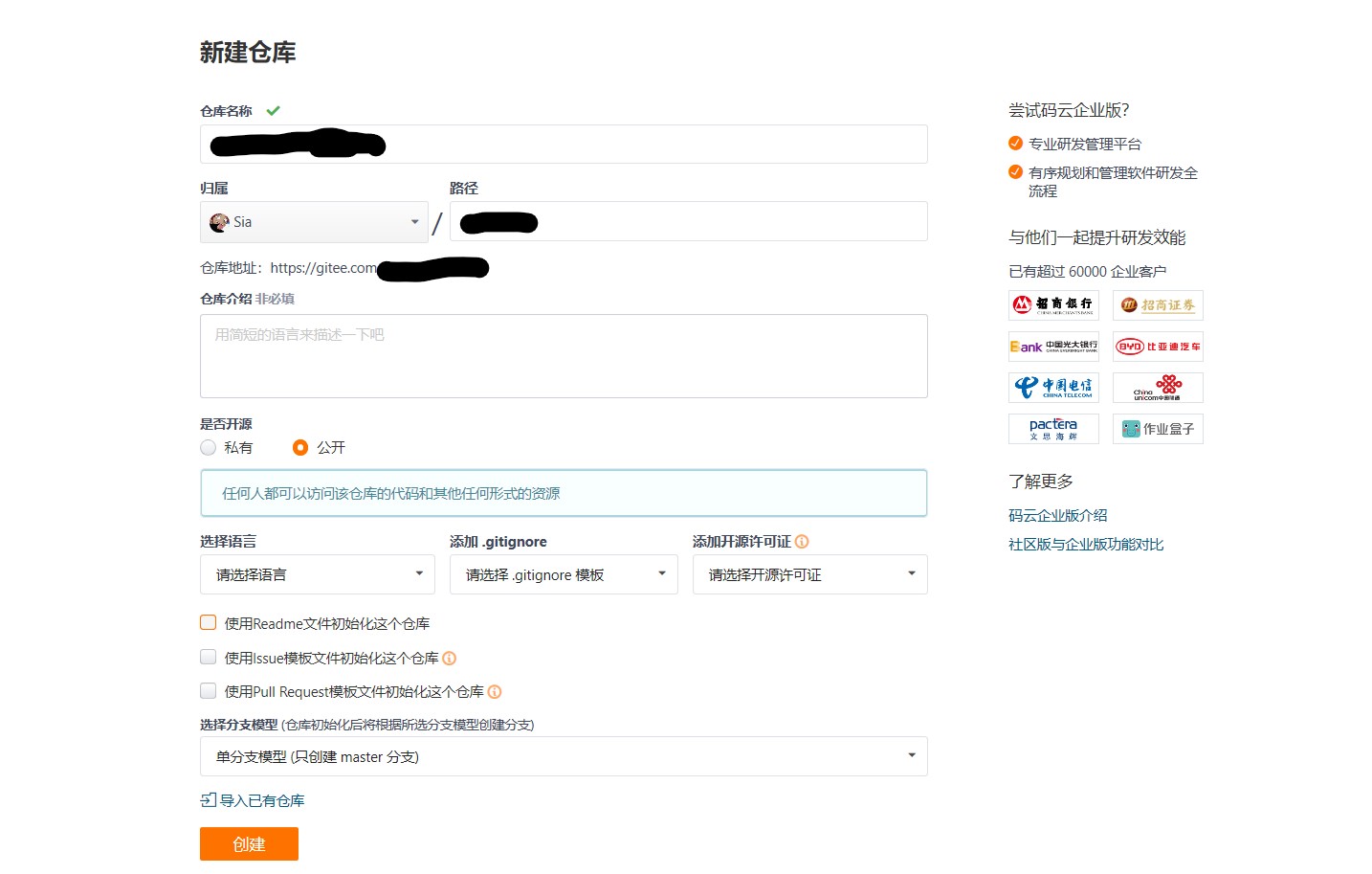Check 使用Pull Request模板文件初始化这个仓库 box
The height and width of the screenshot is (874, 1372).
208,691
